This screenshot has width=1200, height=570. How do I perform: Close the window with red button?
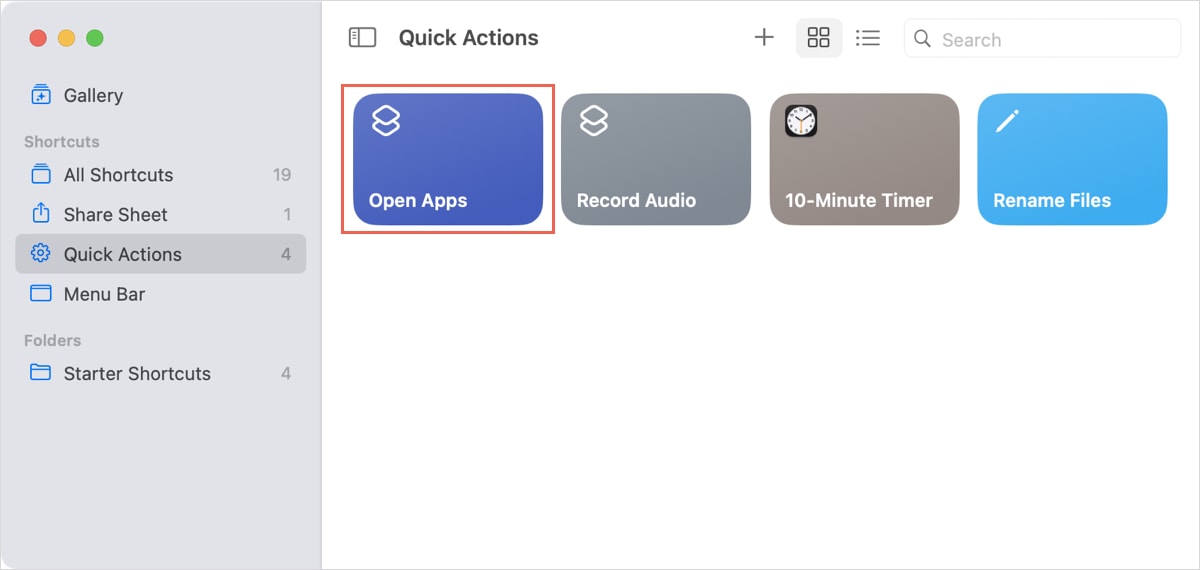38,38
